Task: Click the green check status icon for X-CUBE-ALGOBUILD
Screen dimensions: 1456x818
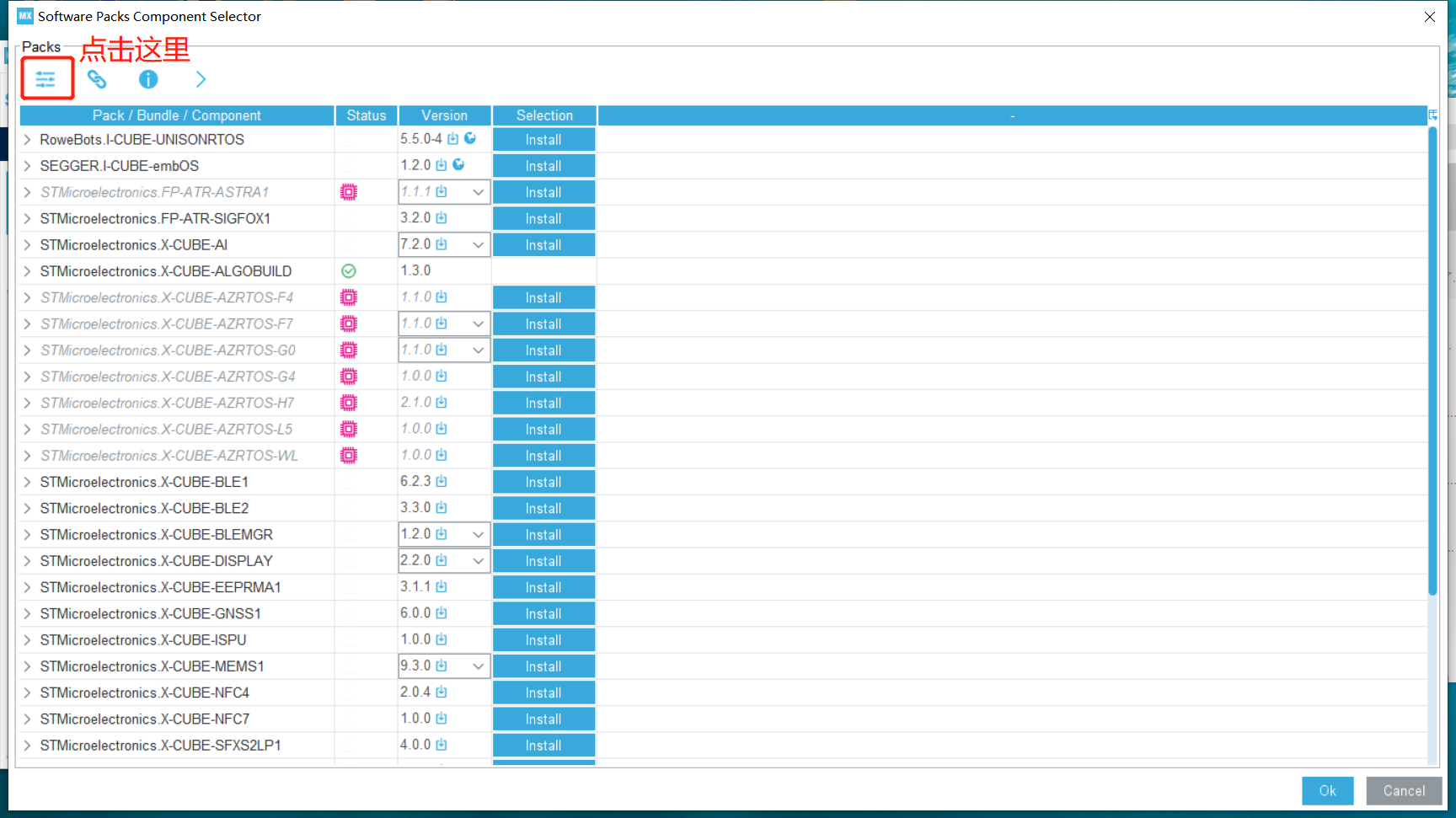Action: [349, 270]
